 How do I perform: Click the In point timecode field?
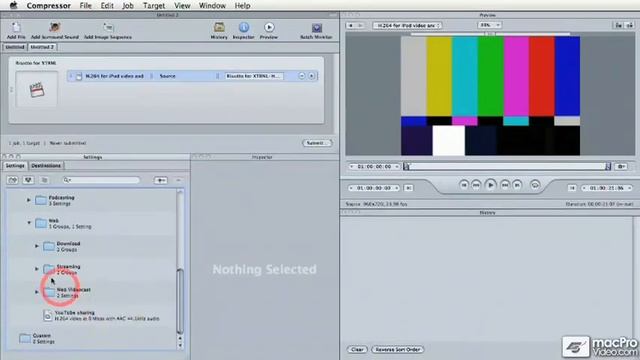[x=373, y=188]
